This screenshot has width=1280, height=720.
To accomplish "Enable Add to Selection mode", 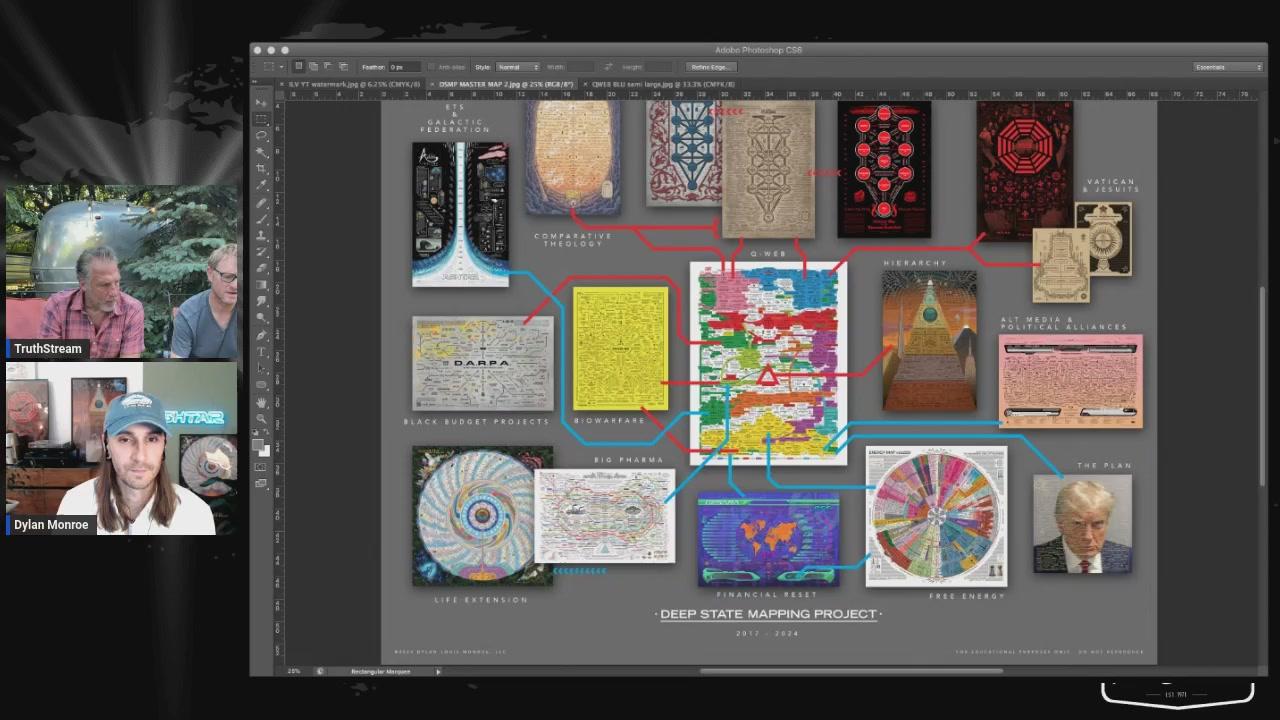I will coord(313,67).
